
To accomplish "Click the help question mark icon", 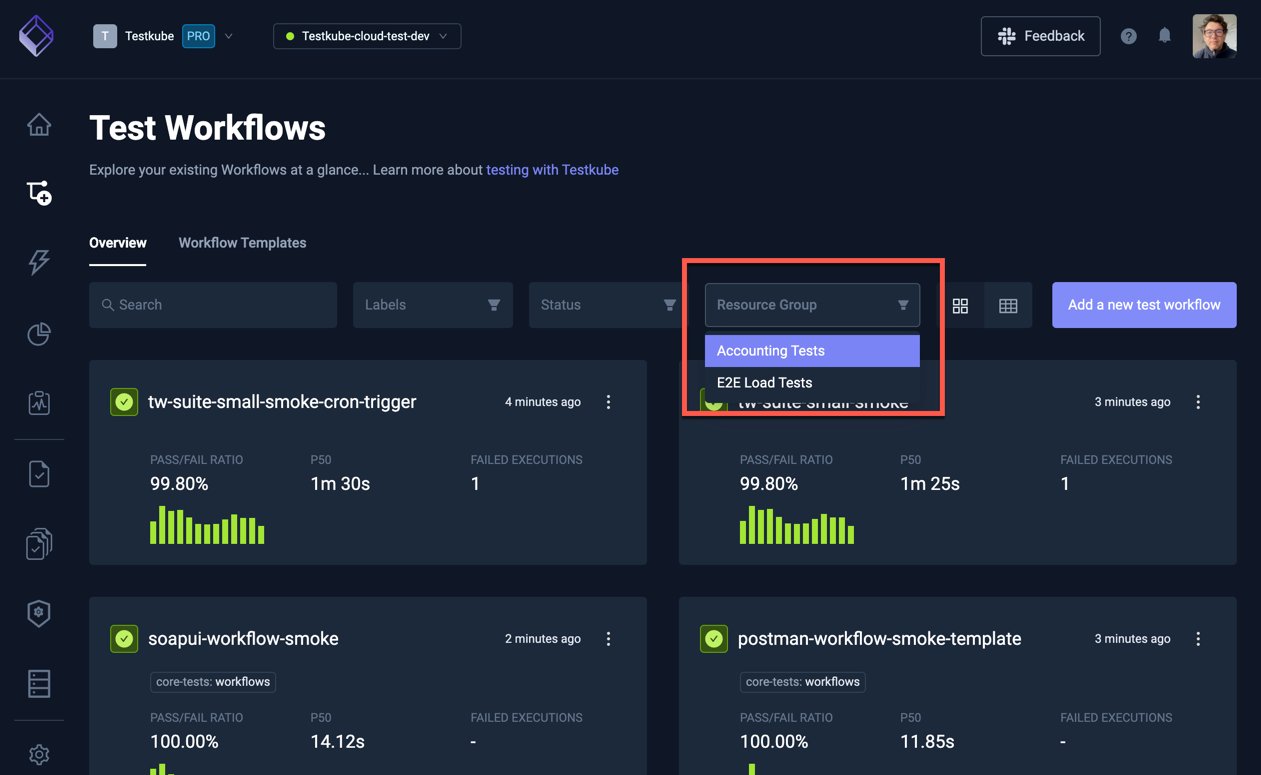I will click(x=1128, y=36).
